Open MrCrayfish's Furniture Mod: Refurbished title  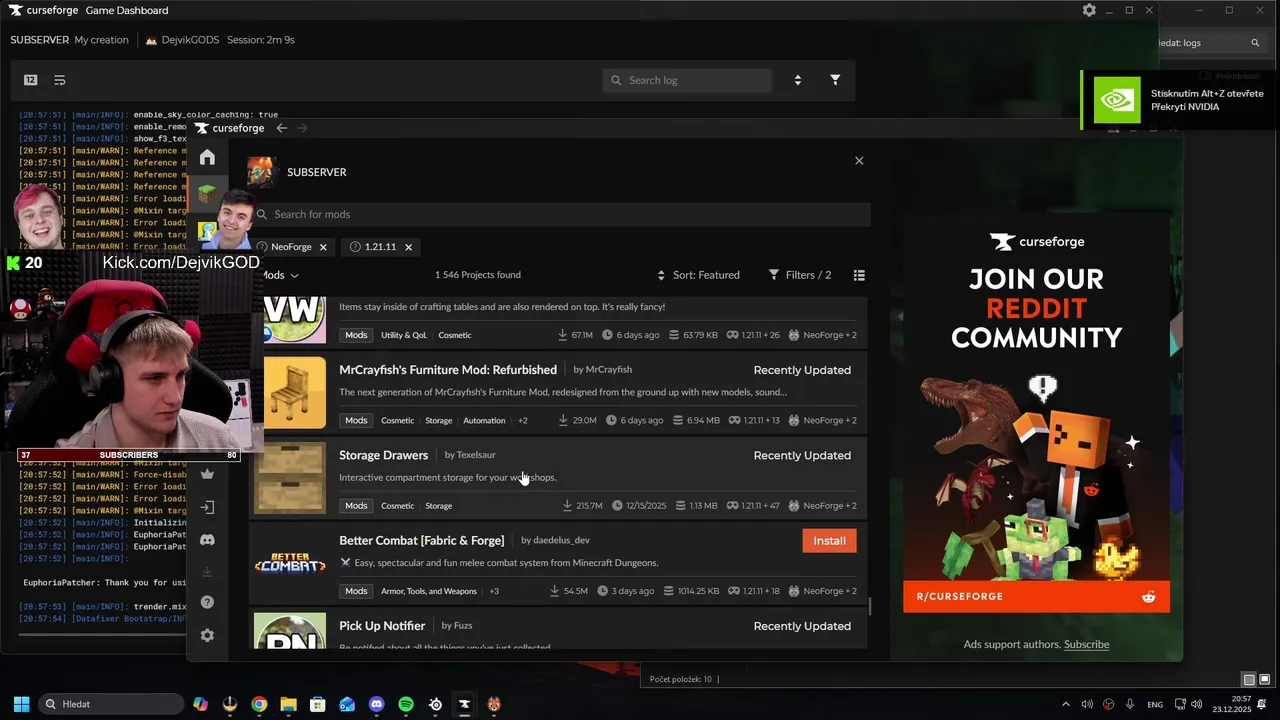pos(448,370)
